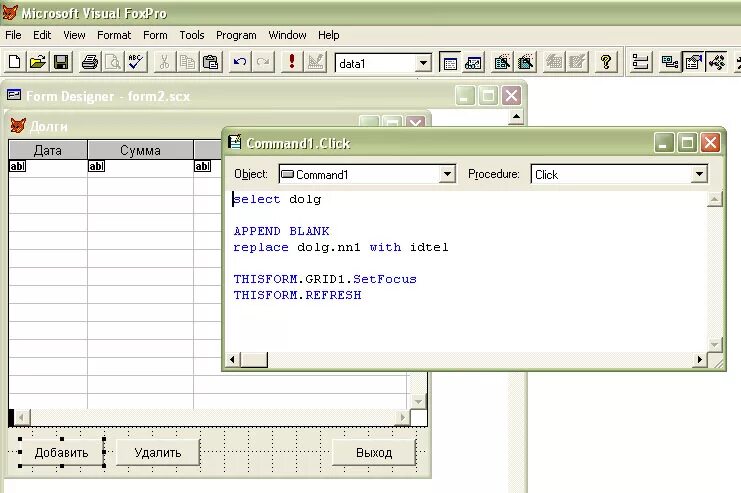The image size is (741, 493).
Task: Close the Command1.Click code window
Action: click(710, 142)
